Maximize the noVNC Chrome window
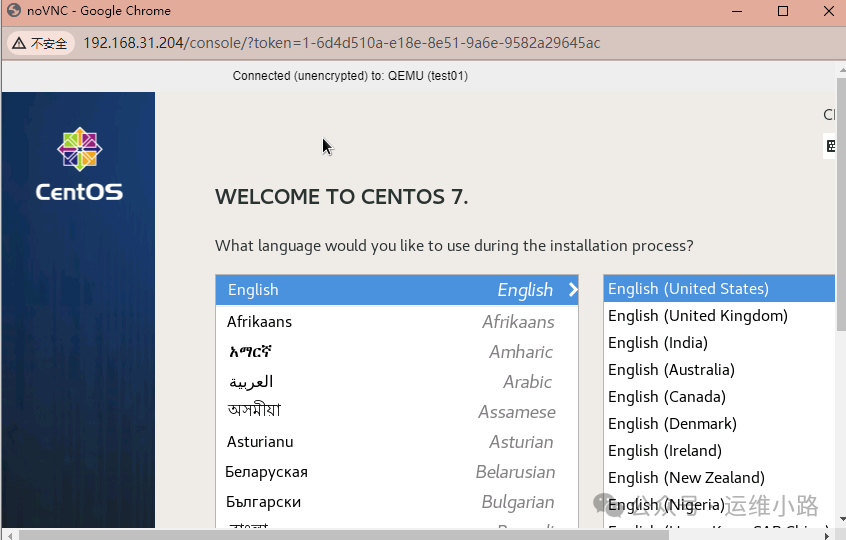The height and width of the screenshot is (540, 846). pyautogui.click(x=783, y=11)
